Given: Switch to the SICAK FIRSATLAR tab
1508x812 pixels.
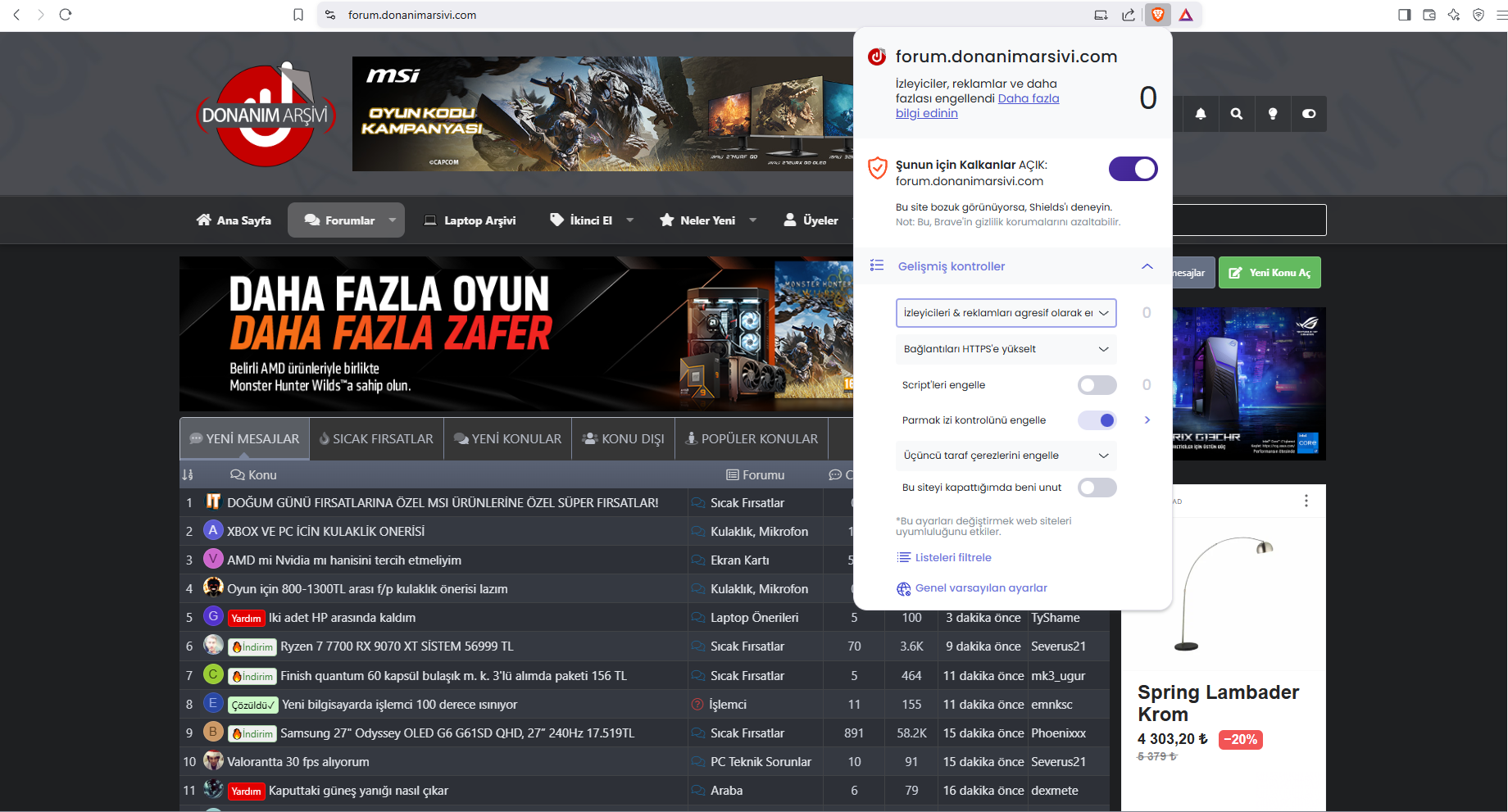Looking at the screenshot, I should point(377,439).
